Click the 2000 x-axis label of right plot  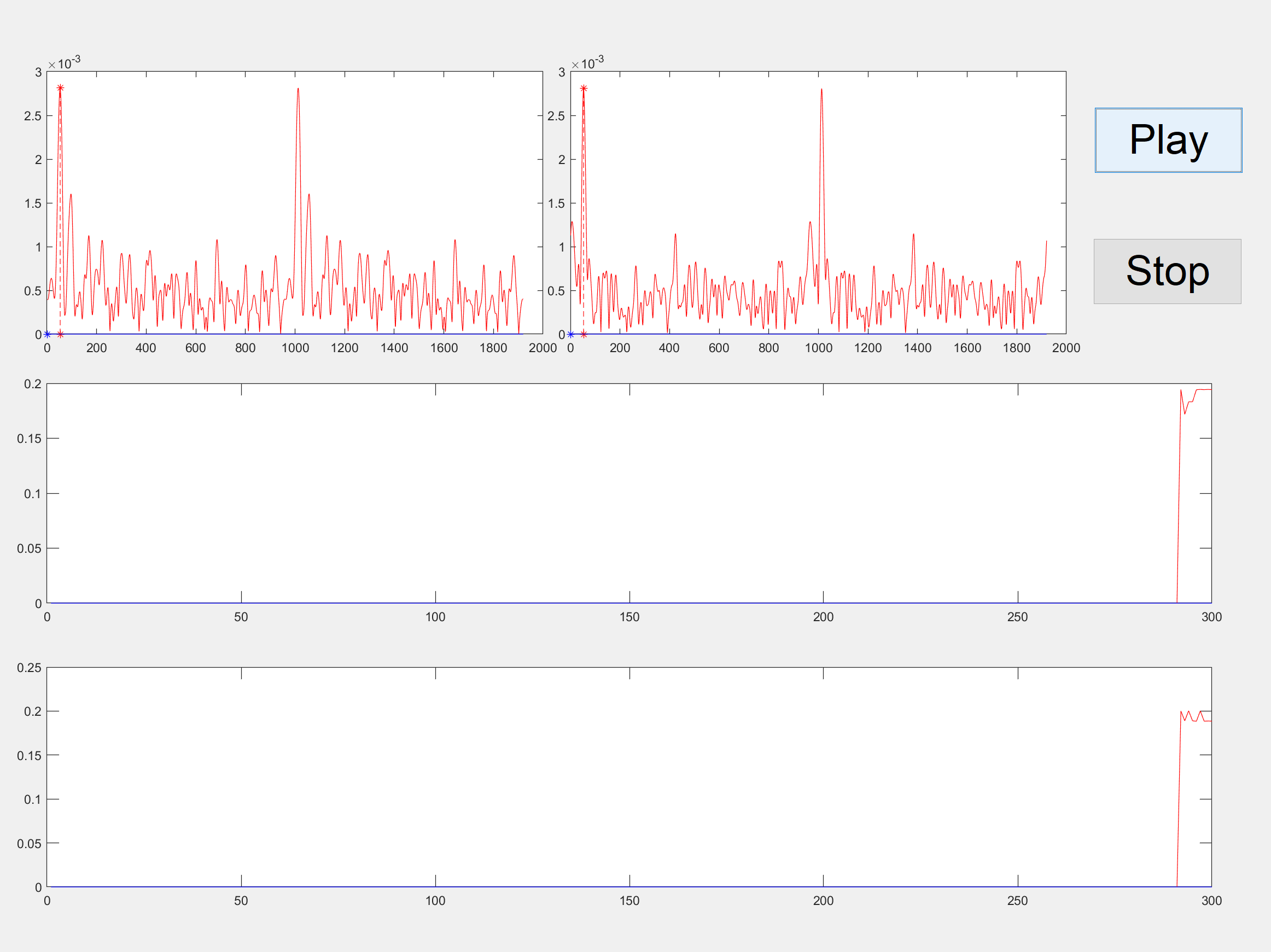pos(1066,348)
